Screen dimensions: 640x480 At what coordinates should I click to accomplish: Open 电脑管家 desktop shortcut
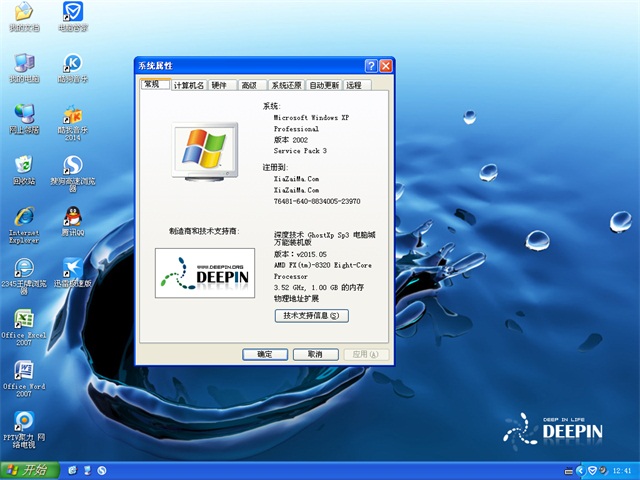pyautogui.click(x=72, y=13)
